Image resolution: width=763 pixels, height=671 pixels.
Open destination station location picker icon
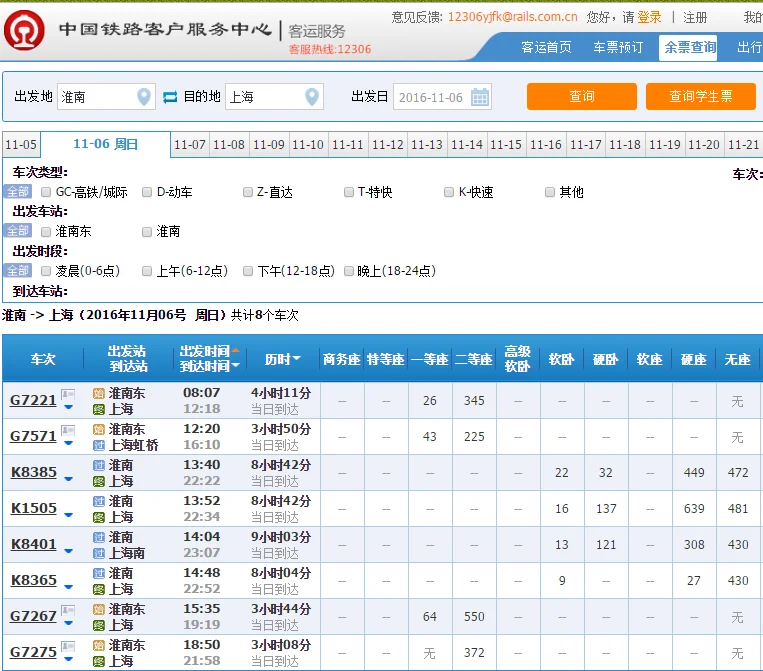312,96
